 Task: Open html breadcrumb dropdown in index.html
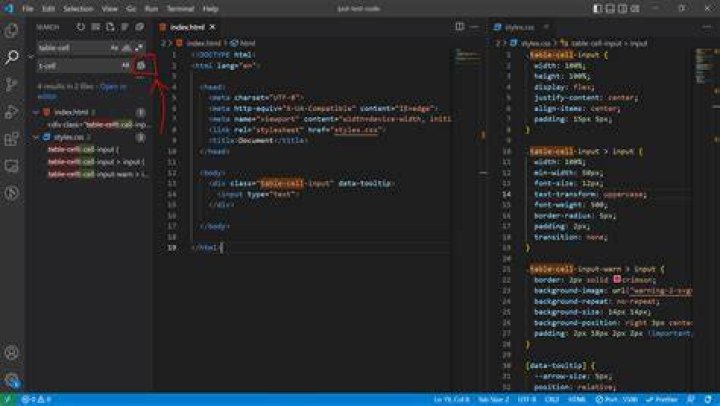243,43
